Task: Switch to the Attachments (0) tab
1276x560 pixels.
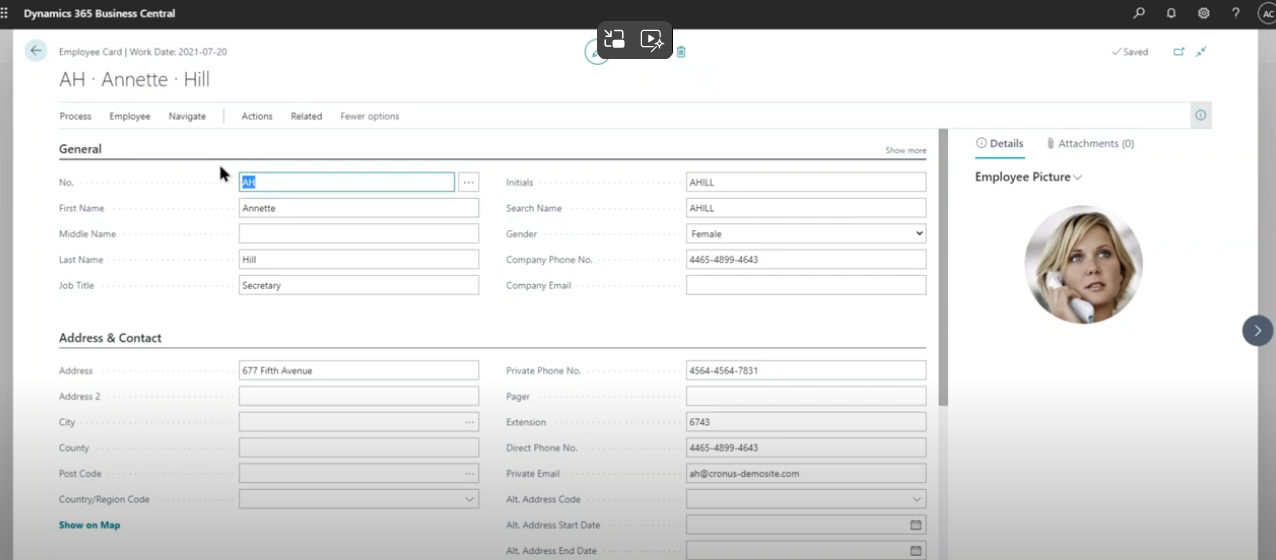Action: (x=1090, y=144)
